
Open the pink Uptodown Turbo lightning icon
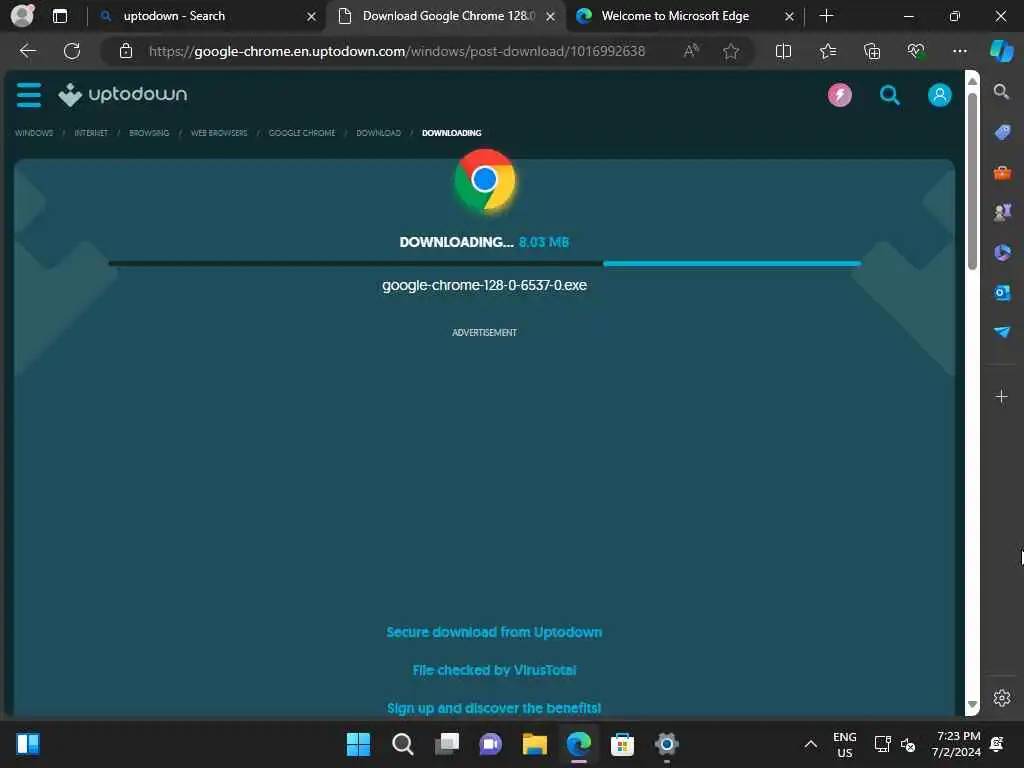(x=840, y=95)
